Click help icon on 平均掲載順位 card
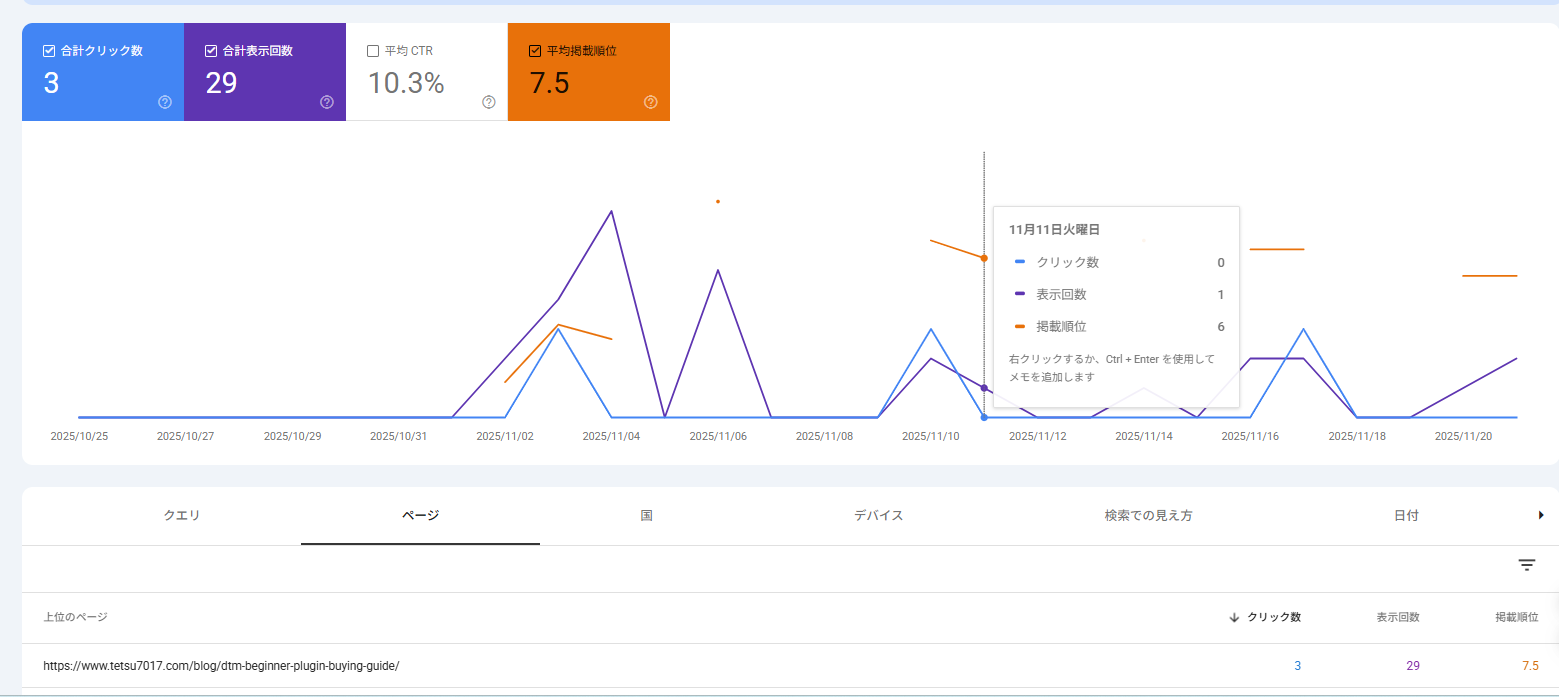Image resolution: width=1559 pixels, height=697 pixels. click(x=651, y=102)
